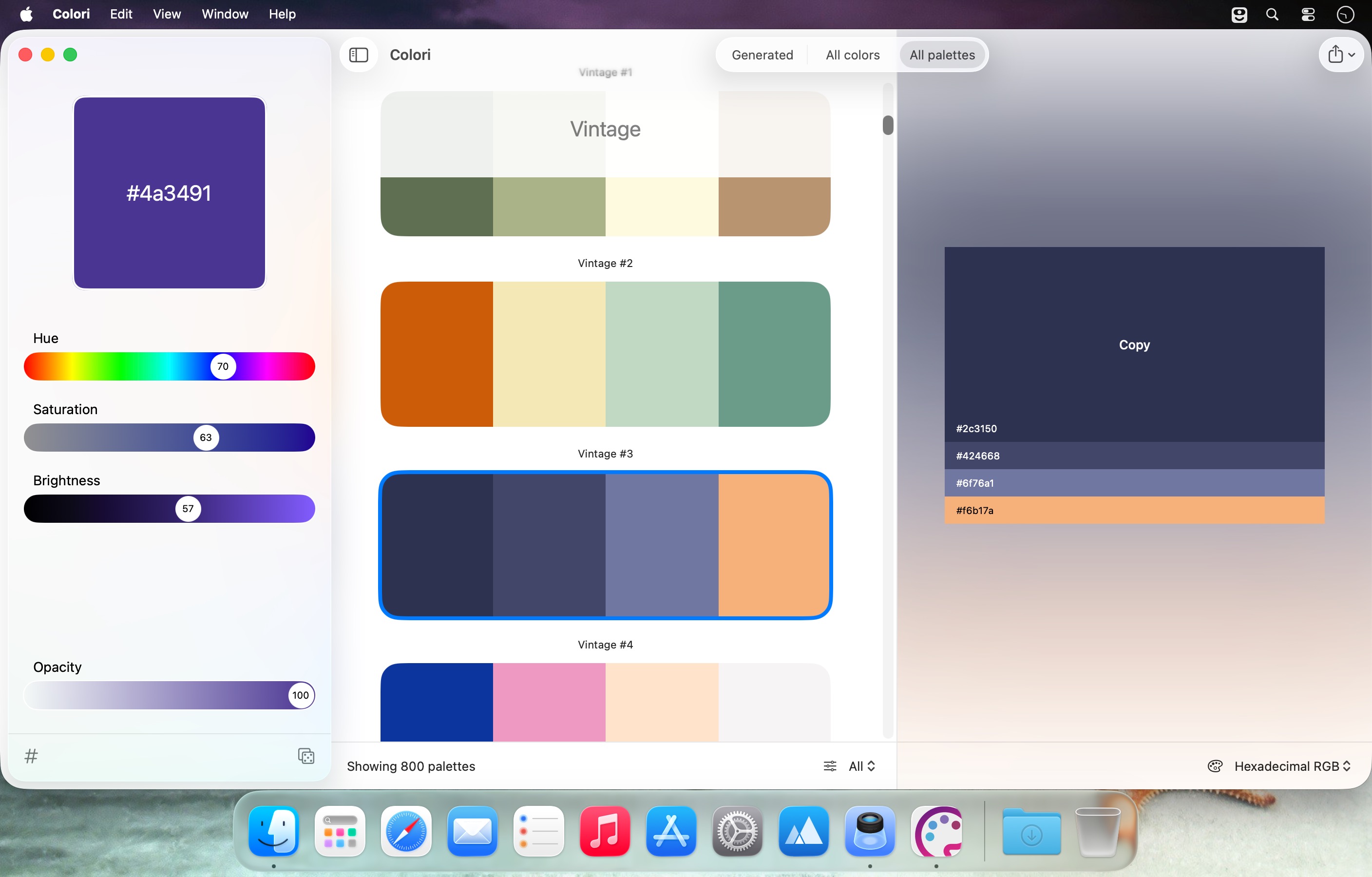Open Spotlight search in menu bar

[1272, 14]
